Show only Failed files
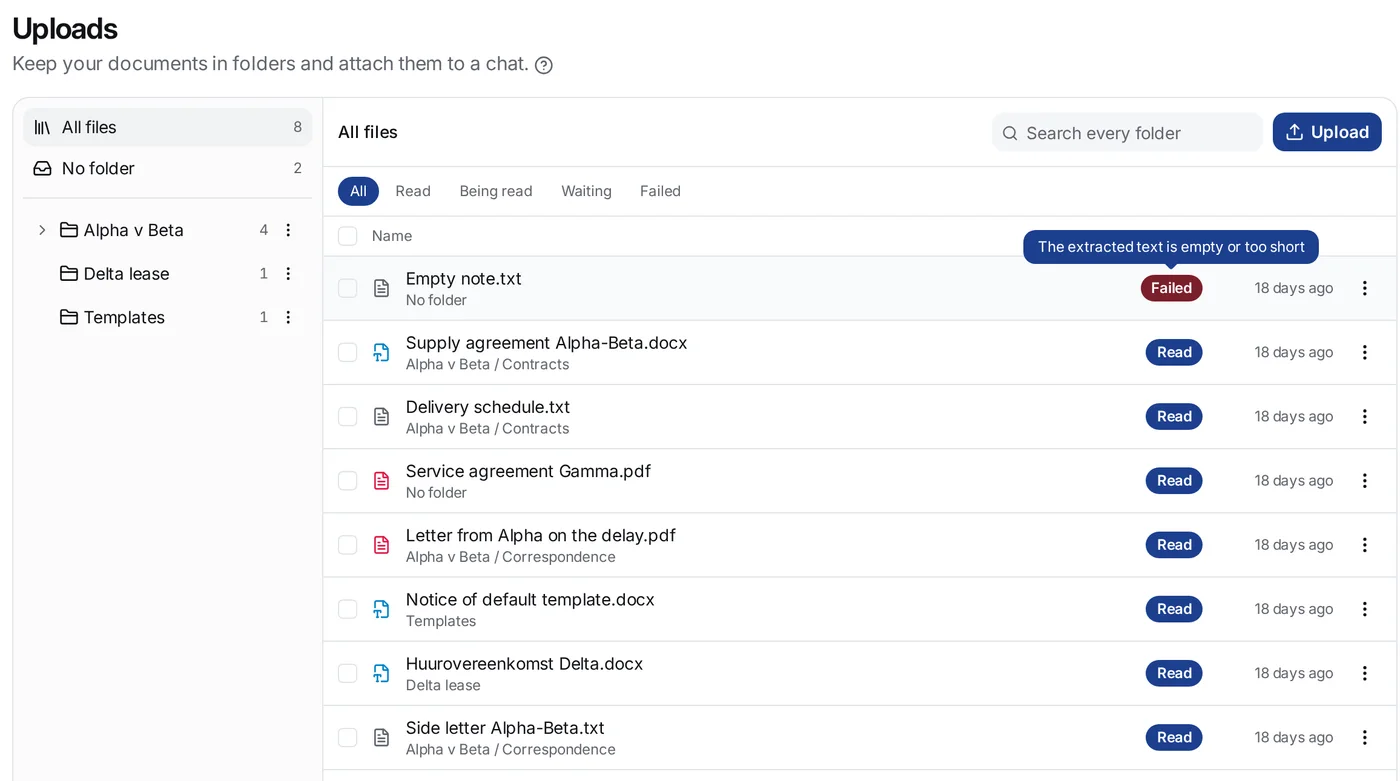 [660, 191]
